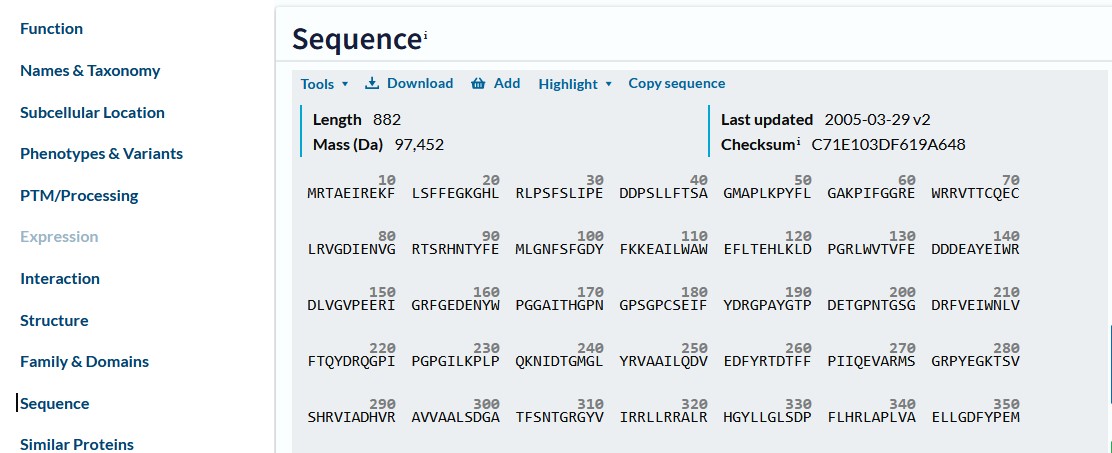Select the active Sequence sidebar item
The height and width of the screenshot is (453, 1112).
tap(54, 404)
